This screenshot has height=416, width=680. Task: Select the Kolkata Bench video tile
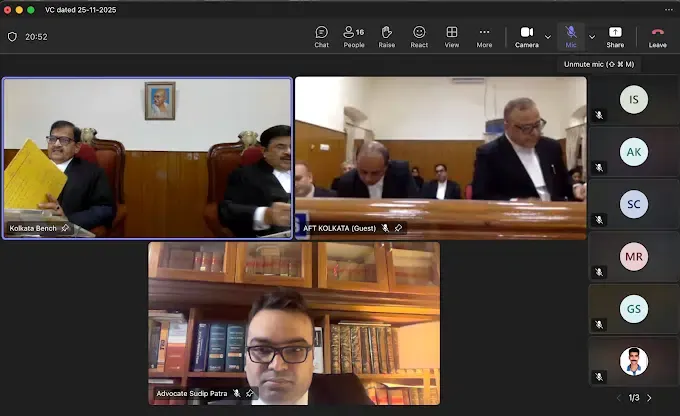[147, 158]
